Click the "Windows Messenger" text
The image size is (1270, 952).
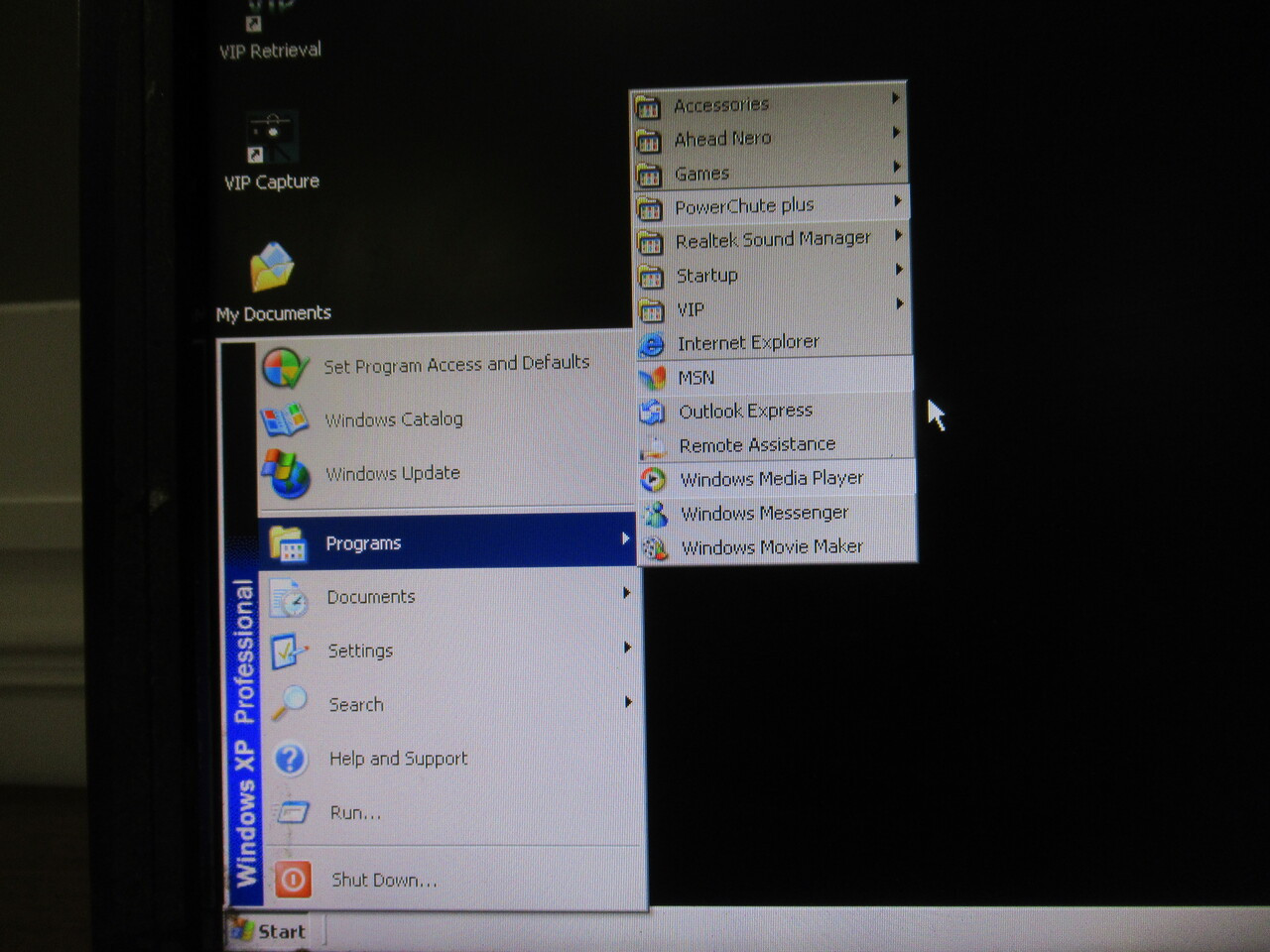tap(765, 513)
